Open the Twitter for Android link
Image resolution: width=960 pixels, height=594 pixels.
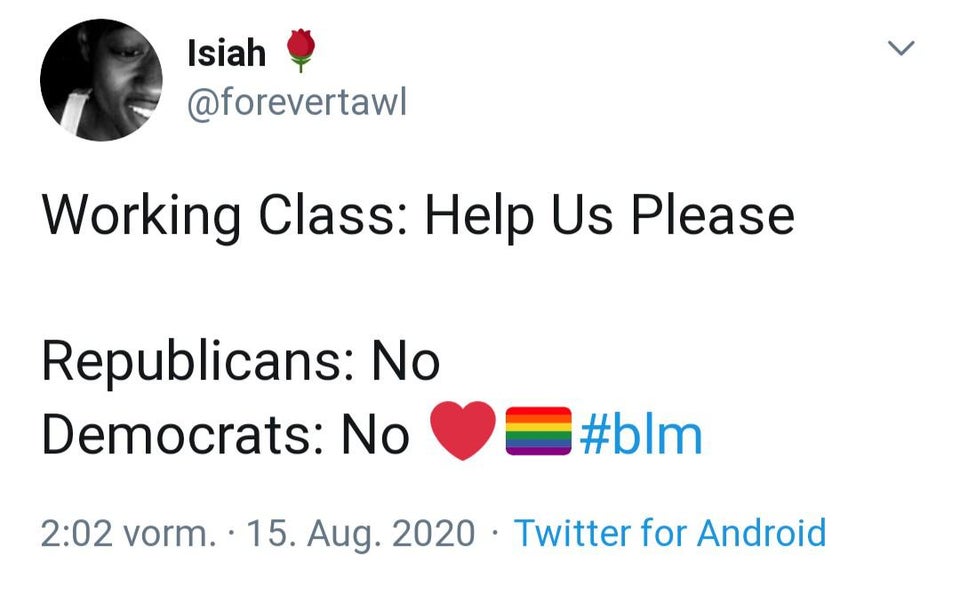tap(670, 533)
